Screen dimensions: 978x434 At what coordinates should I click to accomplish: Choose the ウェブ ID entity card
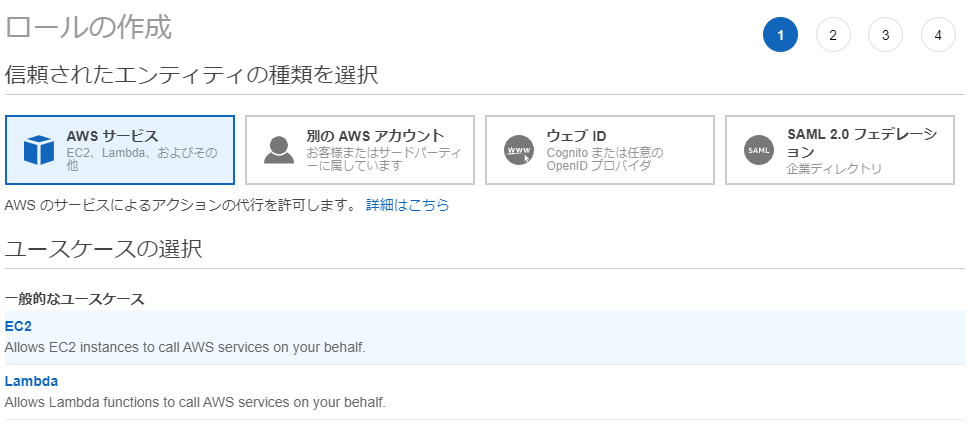600,150
